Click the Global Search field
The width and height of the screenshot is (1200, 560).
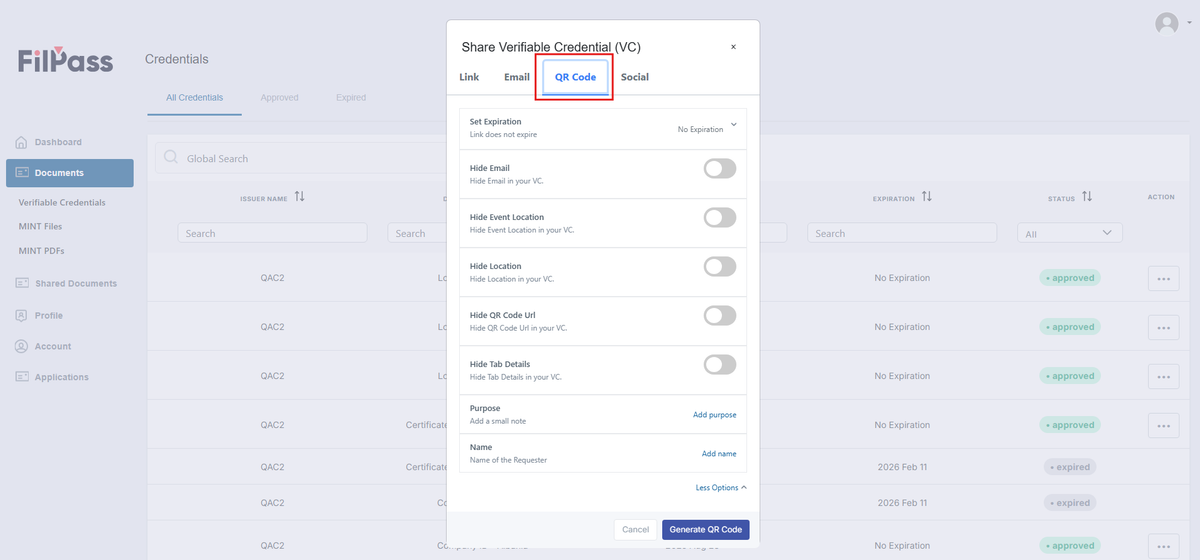pos(300,158)
